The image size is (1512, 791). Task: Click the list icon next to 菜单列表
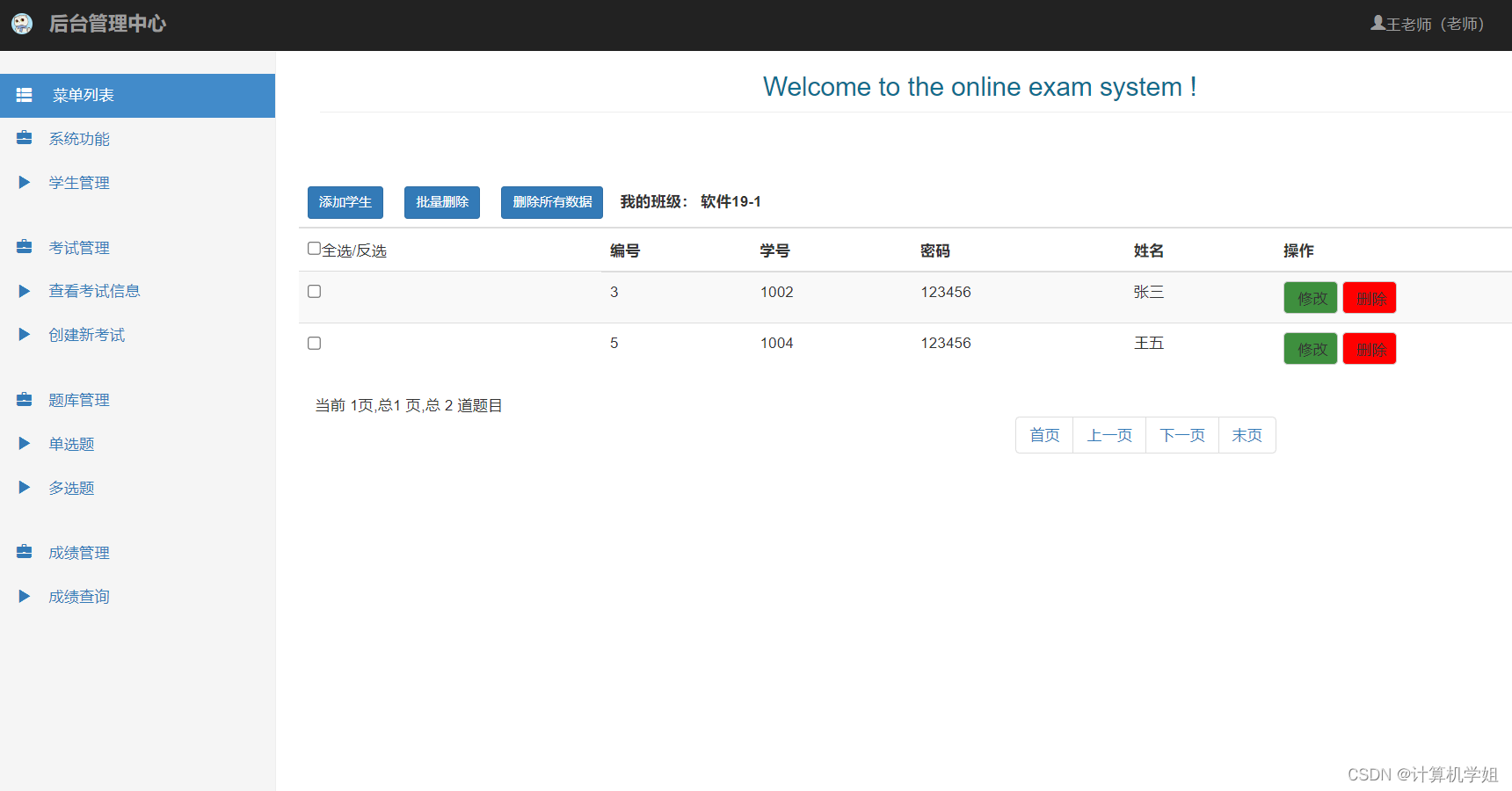[x=25, y=95]
